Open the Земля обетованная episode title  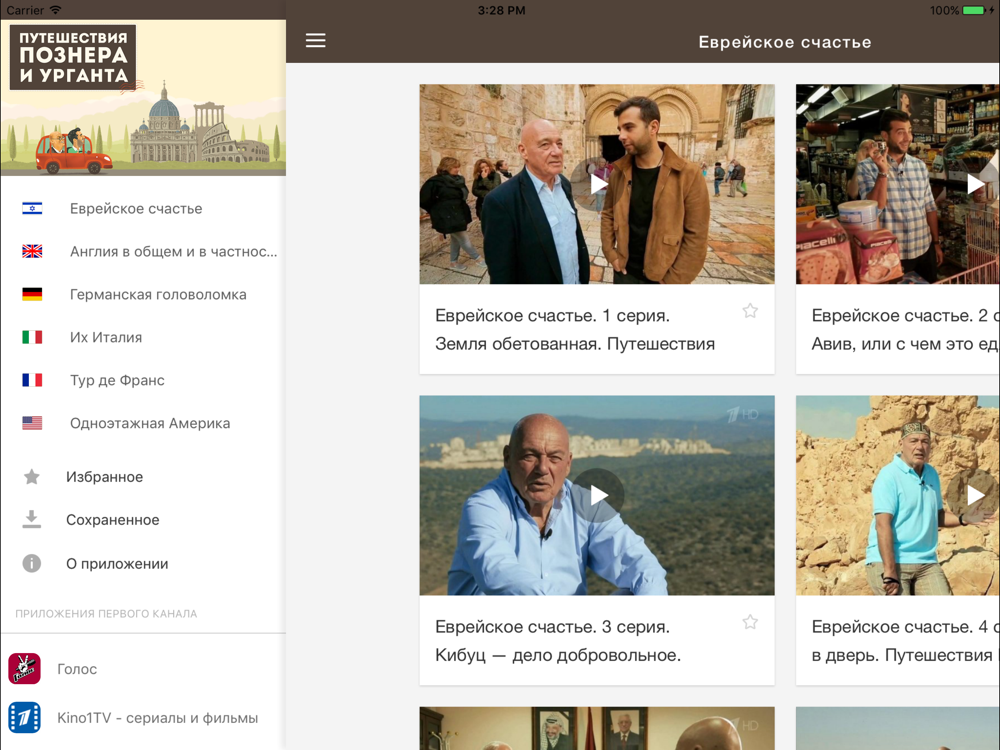pyautogui.click(x=575, y=330)
